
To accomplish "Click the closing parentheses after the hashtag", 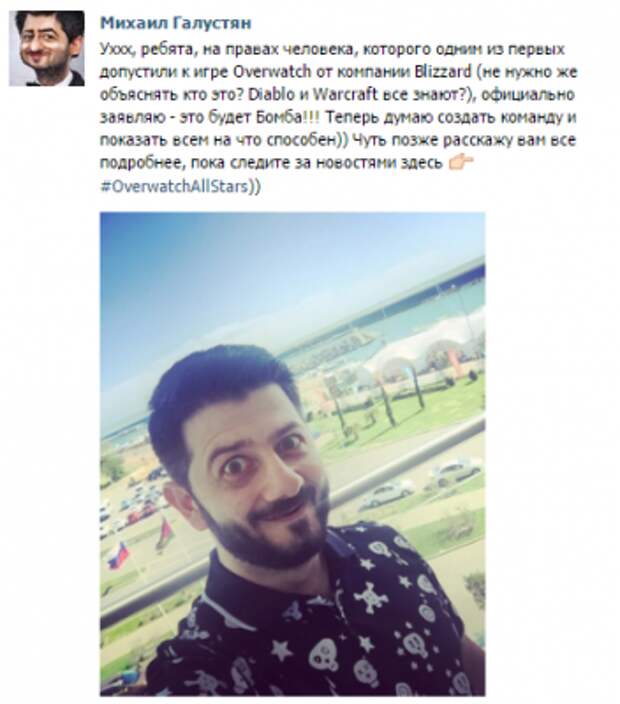I will 255,186.
